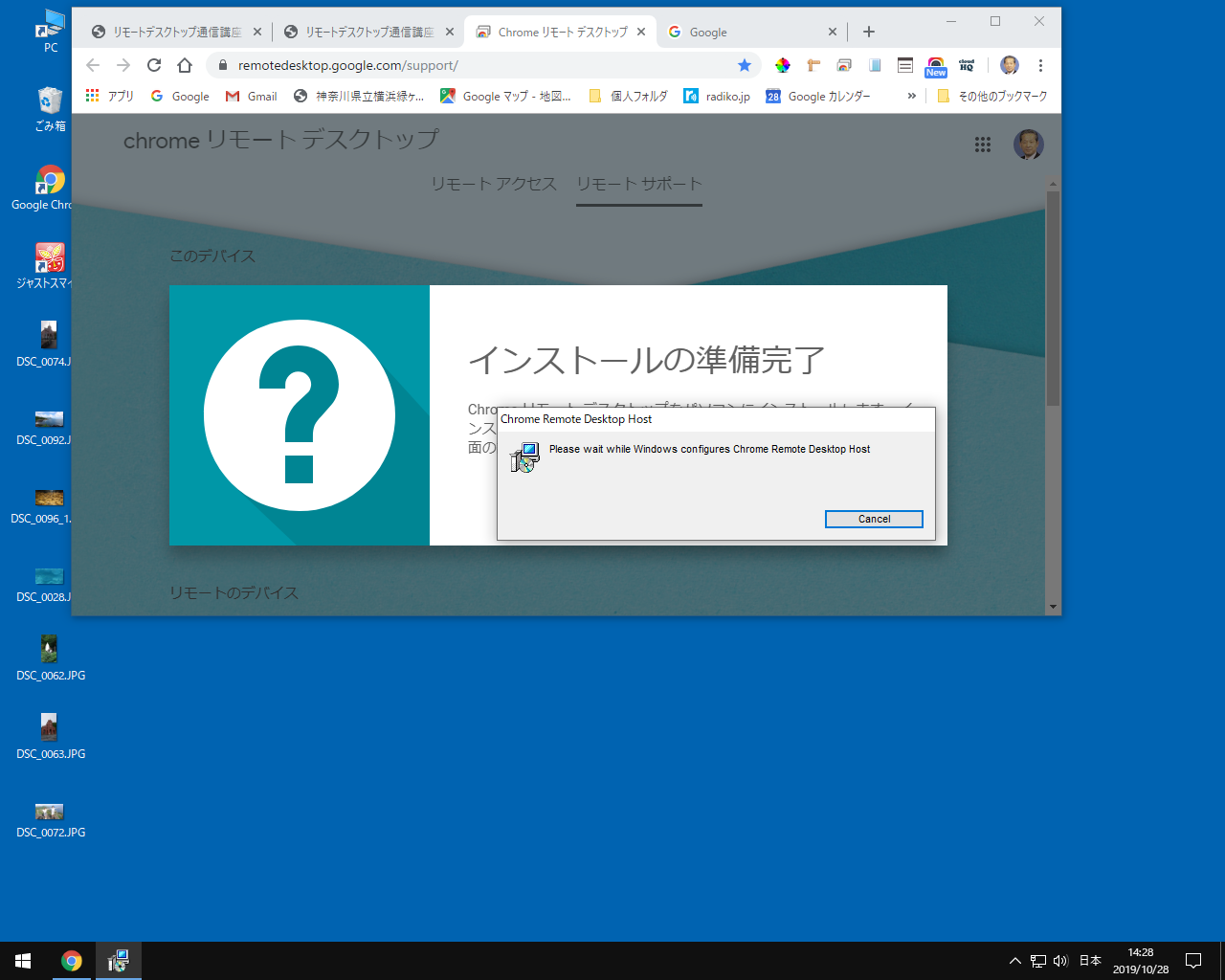Switch to first リモートデスクトップ通信講座 tab
Viewport: 1225px width, 980px height.
(175, 32)
